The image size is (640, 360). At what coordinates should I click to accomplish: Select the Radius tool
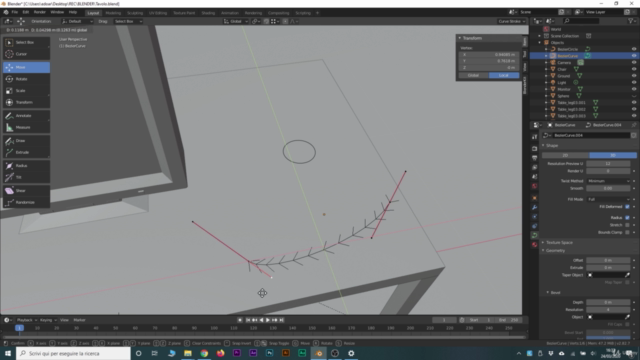click(26, 166)
